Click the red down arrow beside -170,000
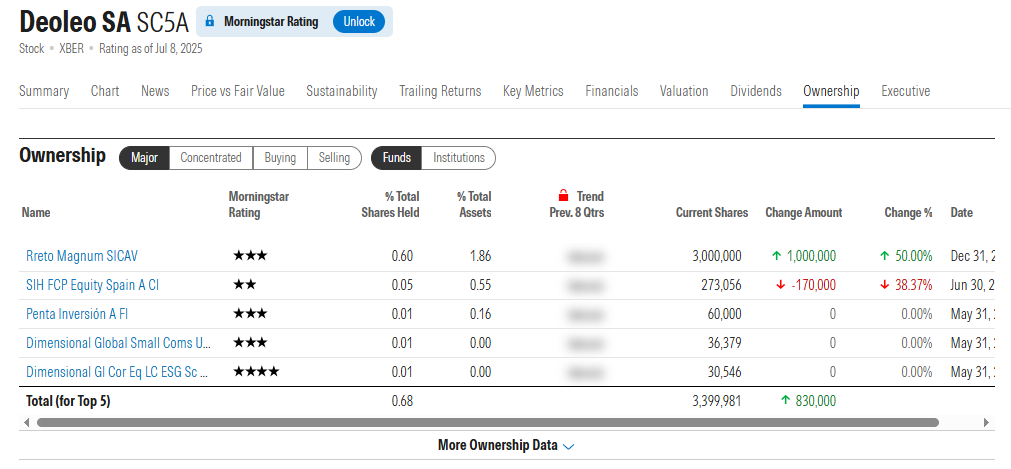This screenshot has width=1011, height=469. [781, 285]
